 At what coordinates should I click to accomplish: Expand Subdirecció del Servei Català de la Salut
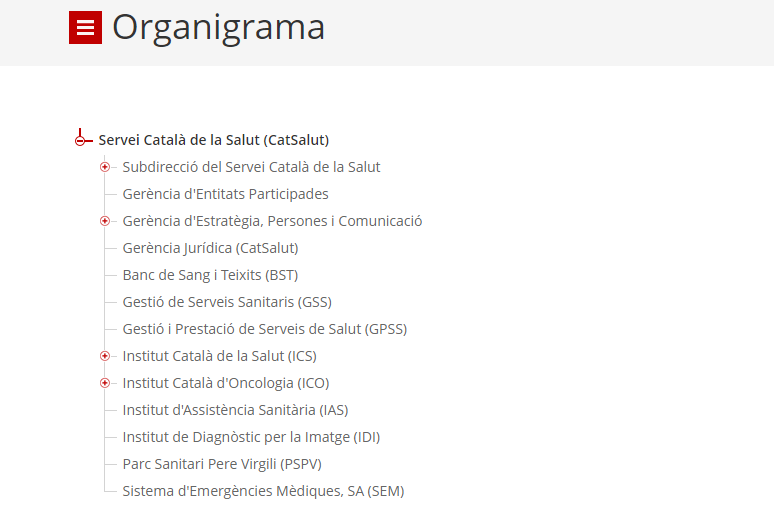105,167
